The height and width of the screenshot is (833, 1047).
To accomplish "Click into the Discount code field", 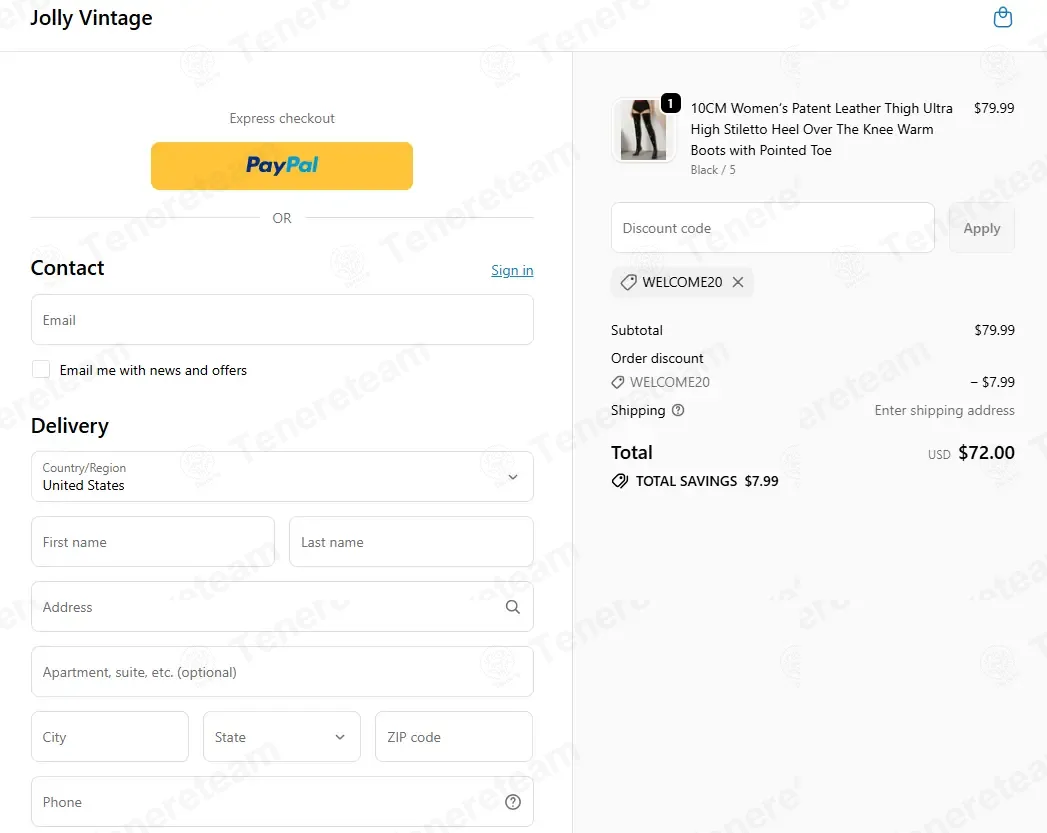I will [x=773, y=228].
